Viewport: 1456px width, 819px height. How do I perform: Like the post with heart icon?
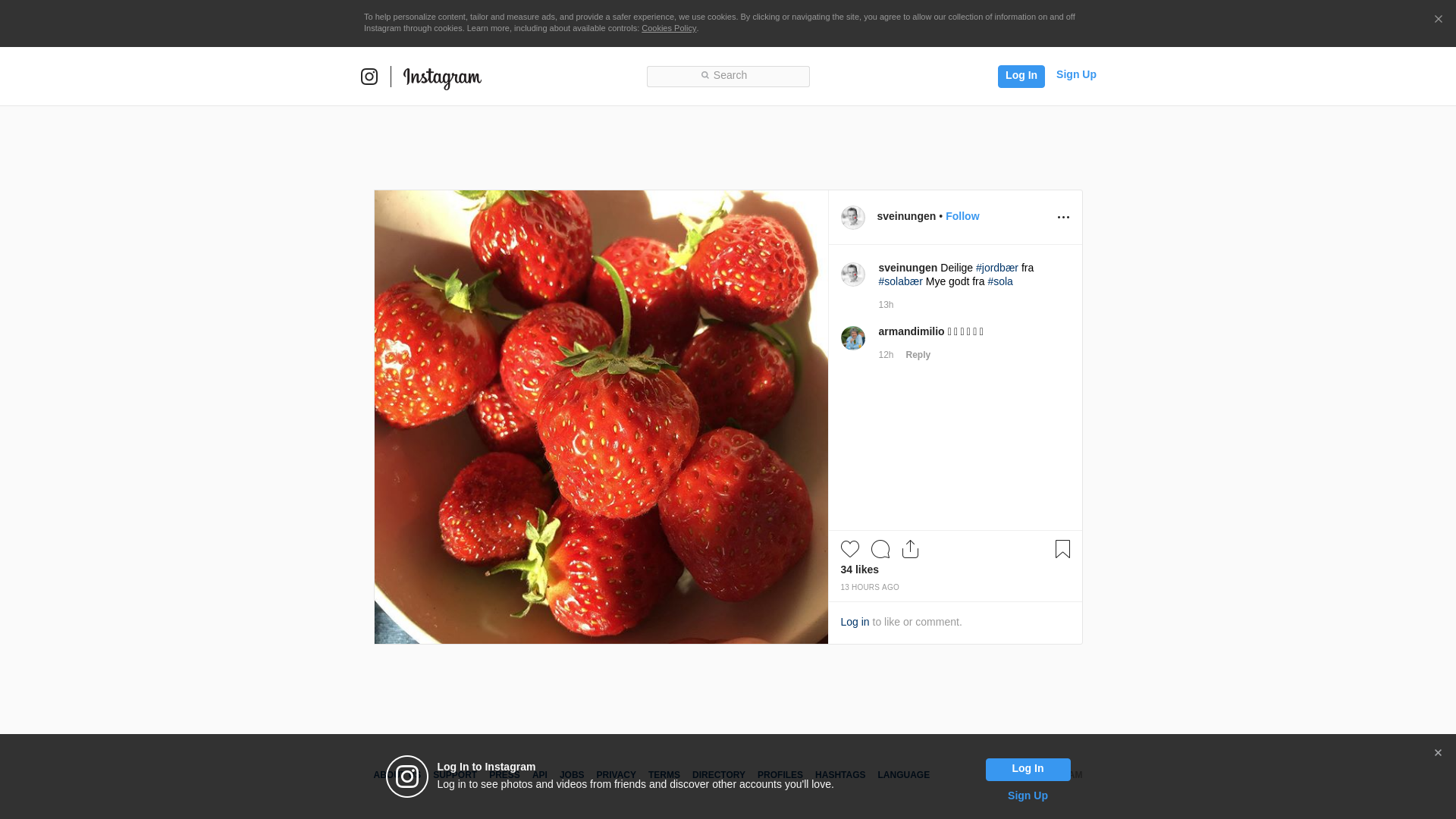tap(850, 549)
